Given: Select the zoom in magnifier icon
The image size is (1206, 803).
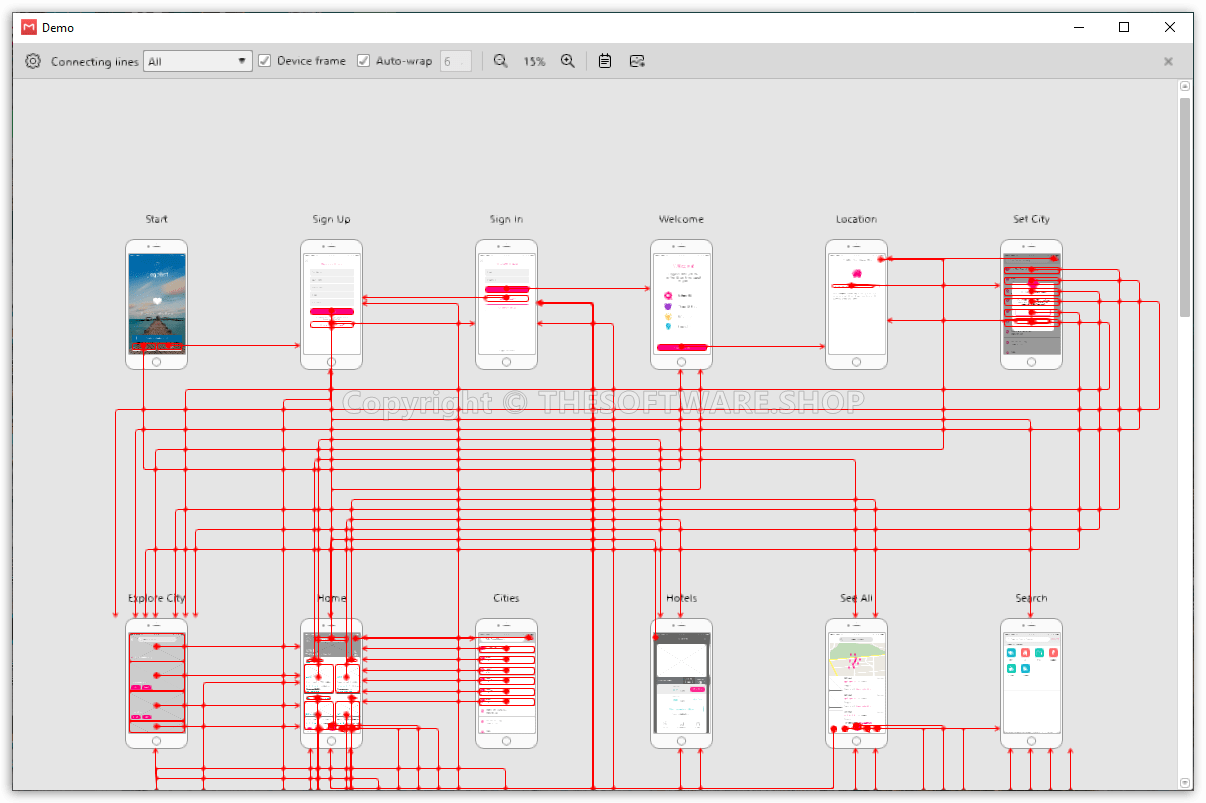Looking at the screenshot, I should click(568, 61).
